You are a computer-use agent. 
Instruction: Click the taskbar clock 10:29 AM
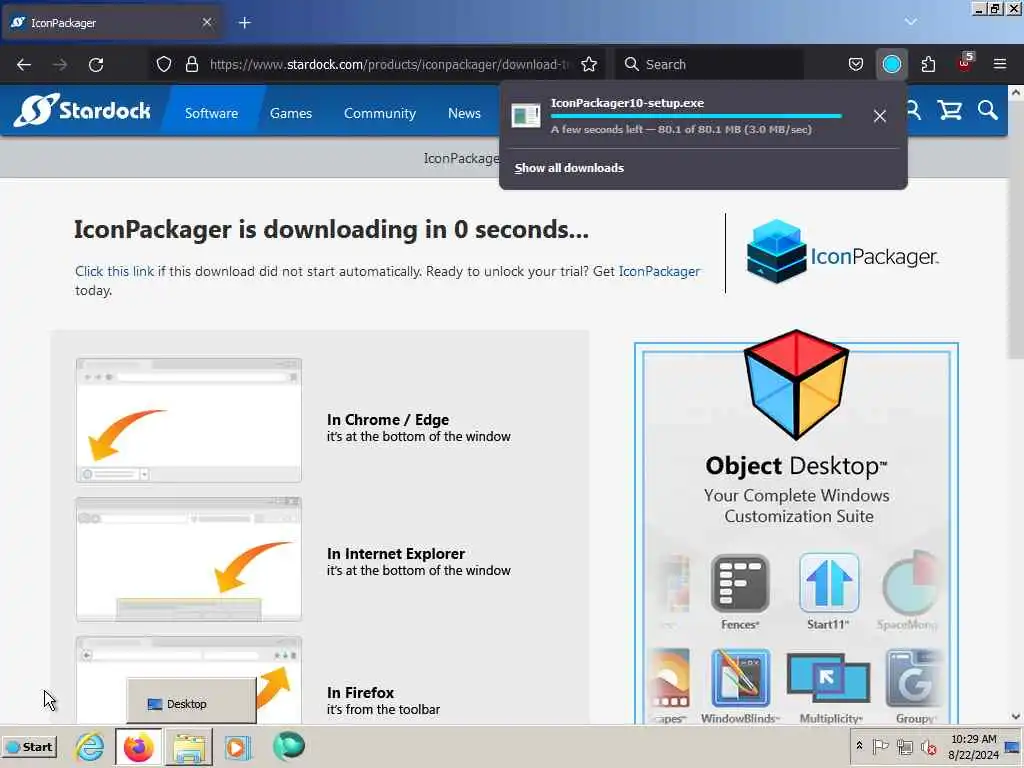point(974,739)
